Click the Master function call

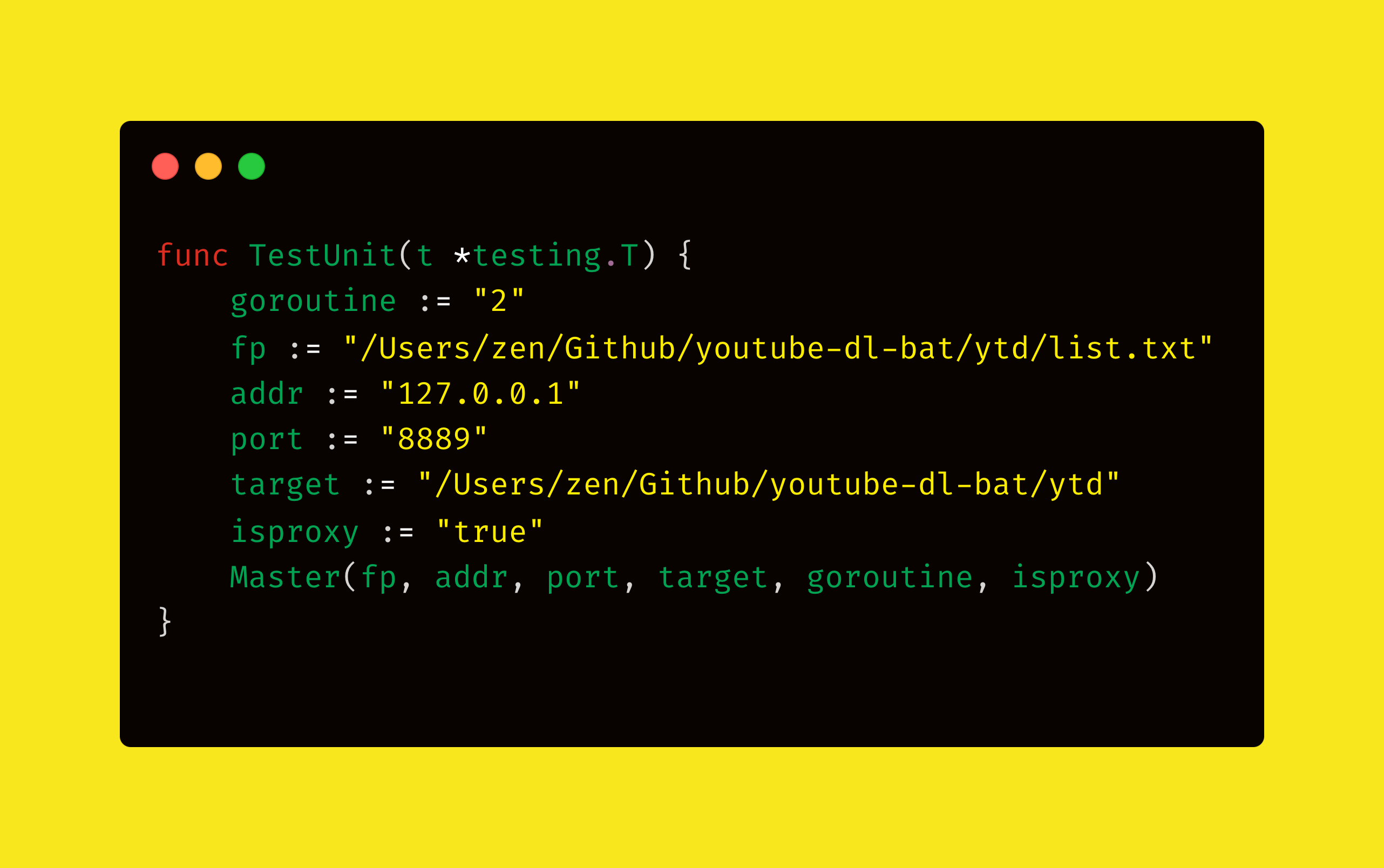click(x=286, y=577)
